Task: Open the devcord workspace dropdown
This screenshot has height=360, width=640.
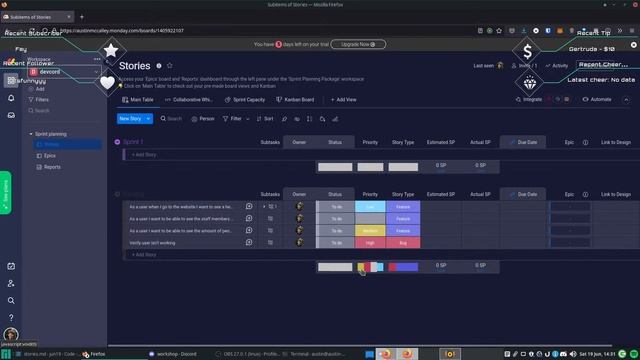Action: point(64,72)
